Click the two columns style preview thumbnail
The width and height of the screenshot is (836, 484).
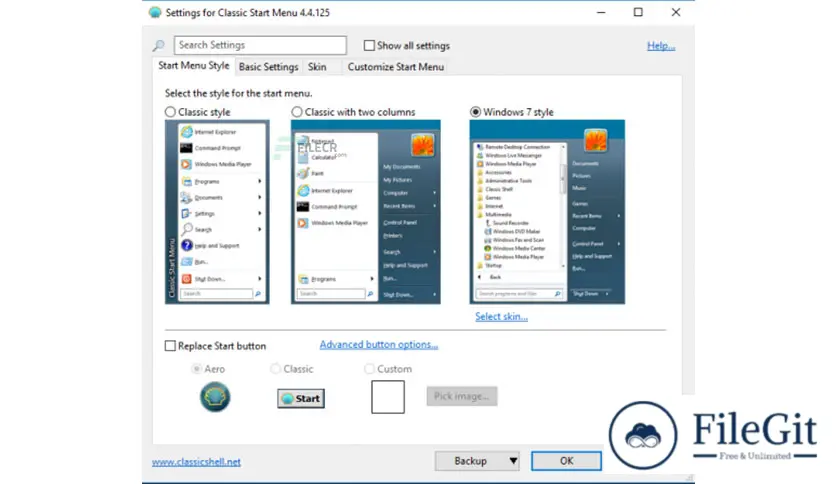point(366,212)
